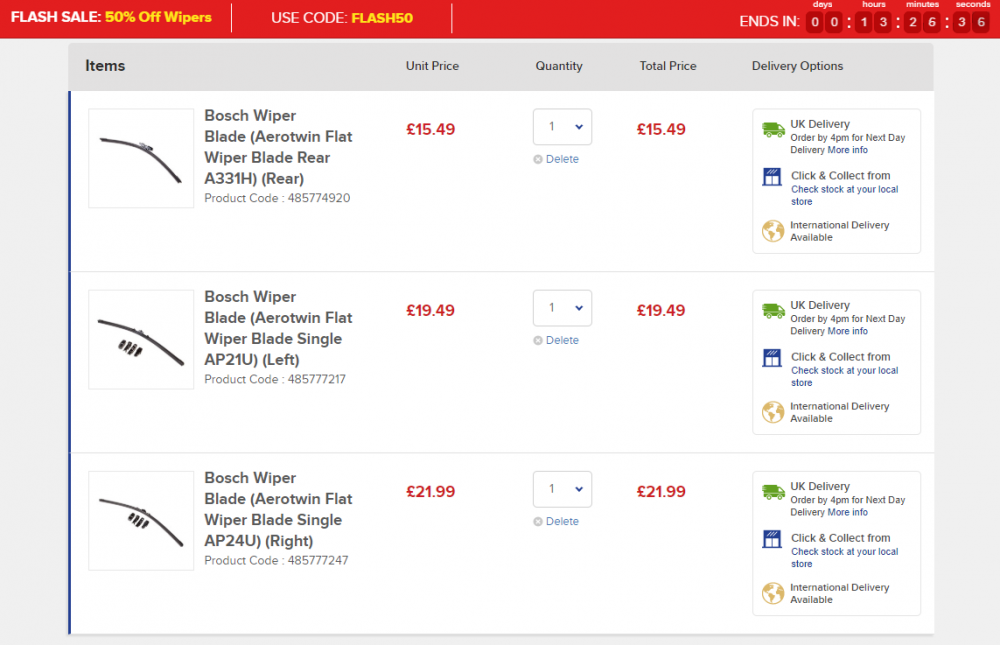Viewport: 1000px width, 645px height.
Task: Click the delete cross icon for AP24U right blade
Action: (x=538, y=522)
